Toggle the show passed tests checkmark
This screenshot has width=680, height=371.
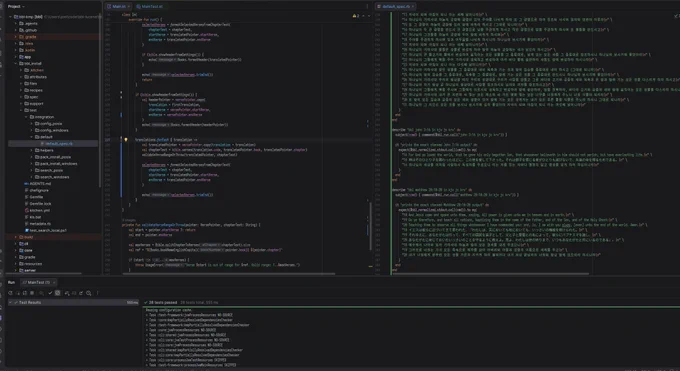(x=50, y=293)
